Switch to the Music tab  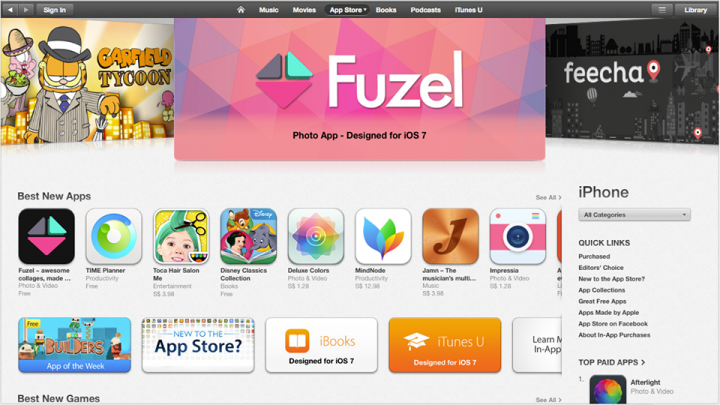269,10
